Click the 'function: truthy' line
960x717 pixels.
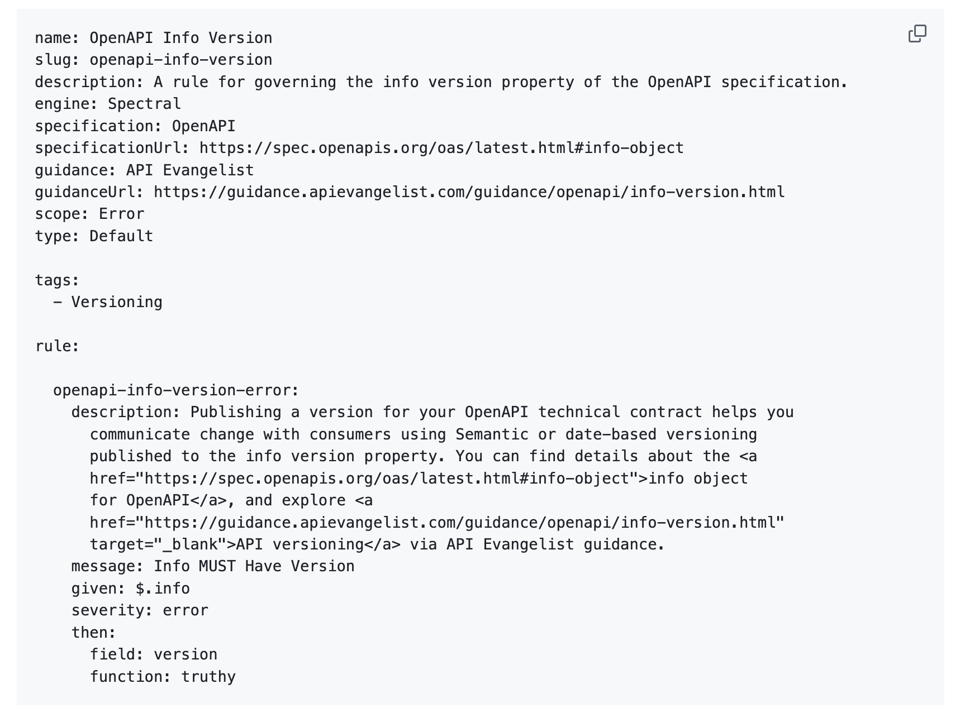coord(163,676)
